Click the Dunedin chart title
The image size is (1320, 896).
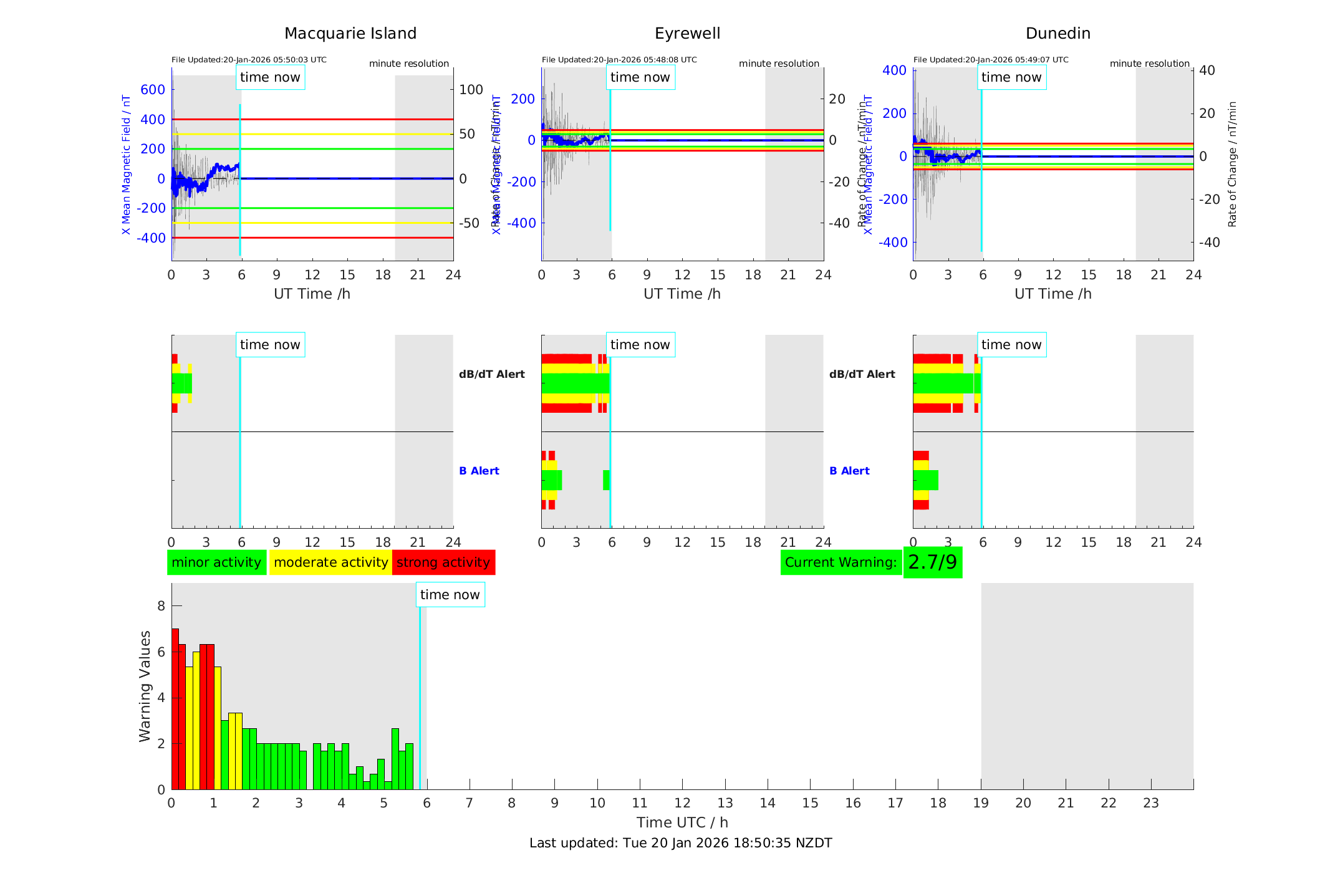click(x=1057, y=34)
